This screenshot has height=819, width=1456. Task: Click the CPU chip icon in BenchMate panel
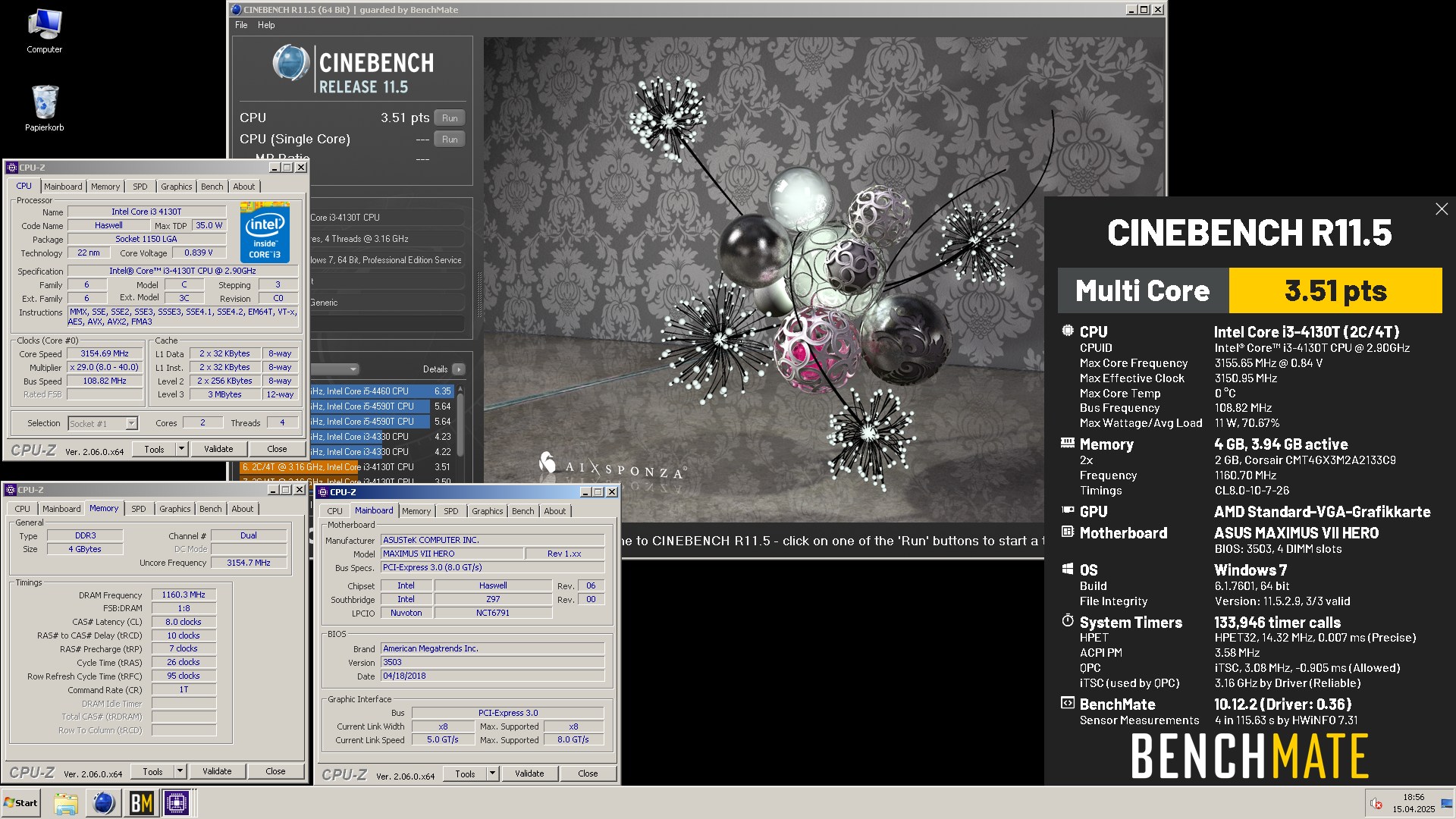(x=1068, y=331)
